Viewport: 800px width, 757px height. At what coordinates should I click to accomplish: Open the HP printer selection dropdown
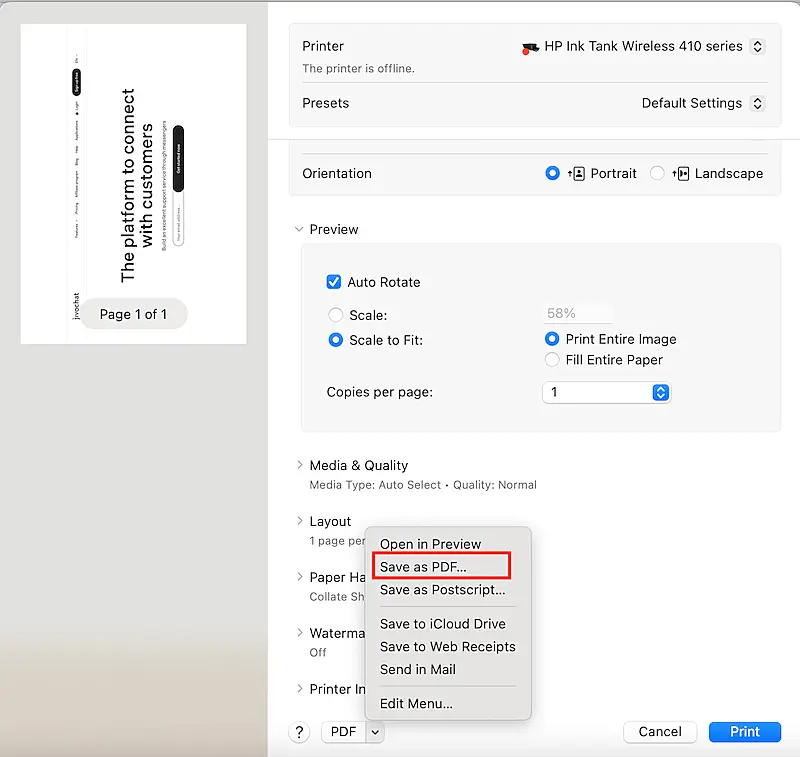tap(757, 46)
